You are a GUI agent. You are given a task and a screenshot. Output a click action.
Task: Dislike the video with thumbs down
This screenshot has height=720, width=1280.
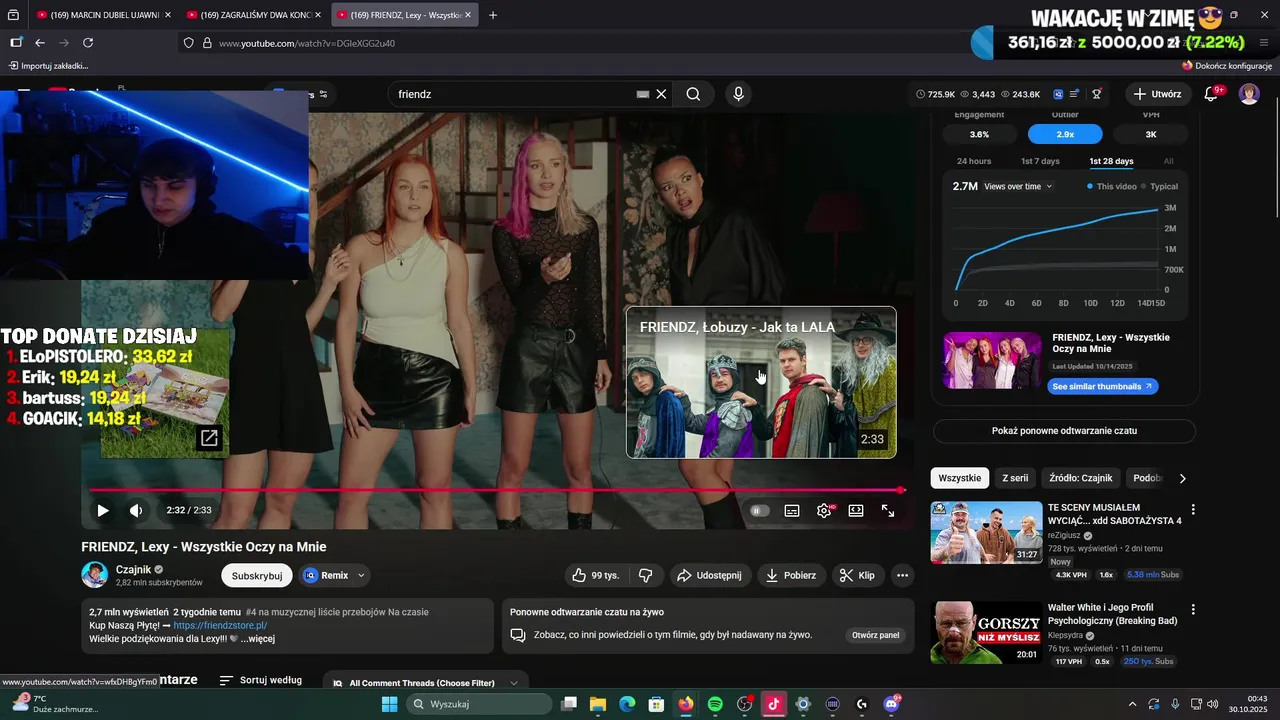pyautogui.click(x=646, y=575)
